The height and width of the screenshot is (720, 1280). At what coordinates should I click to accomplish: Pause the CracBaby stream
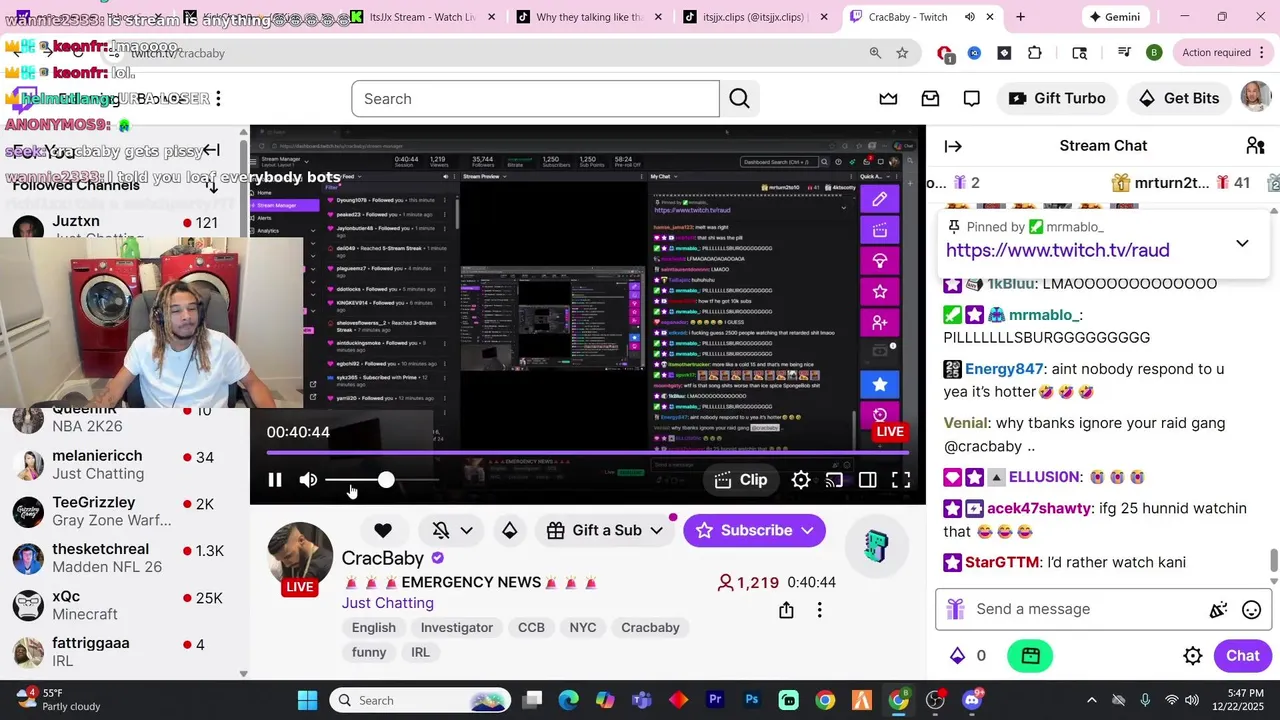click(275, 480)
